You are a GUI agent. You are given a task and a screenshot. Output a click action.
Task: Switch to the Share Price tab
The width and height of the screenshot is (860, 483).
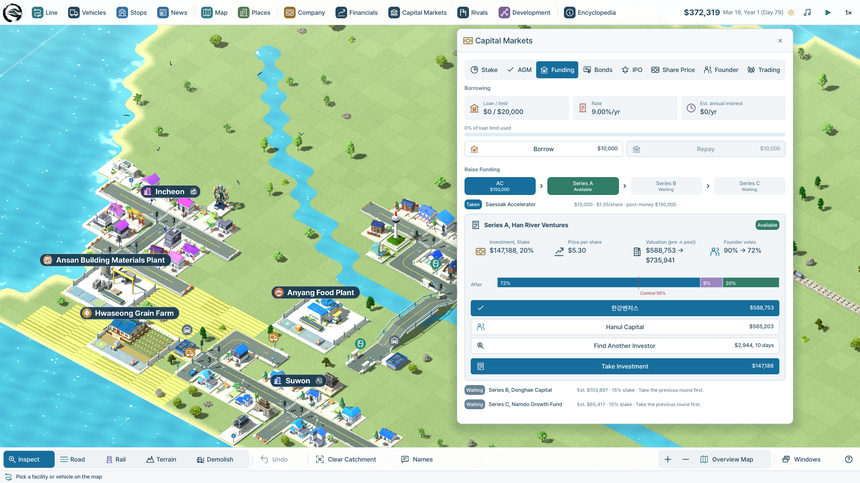[x=673, y=70]
